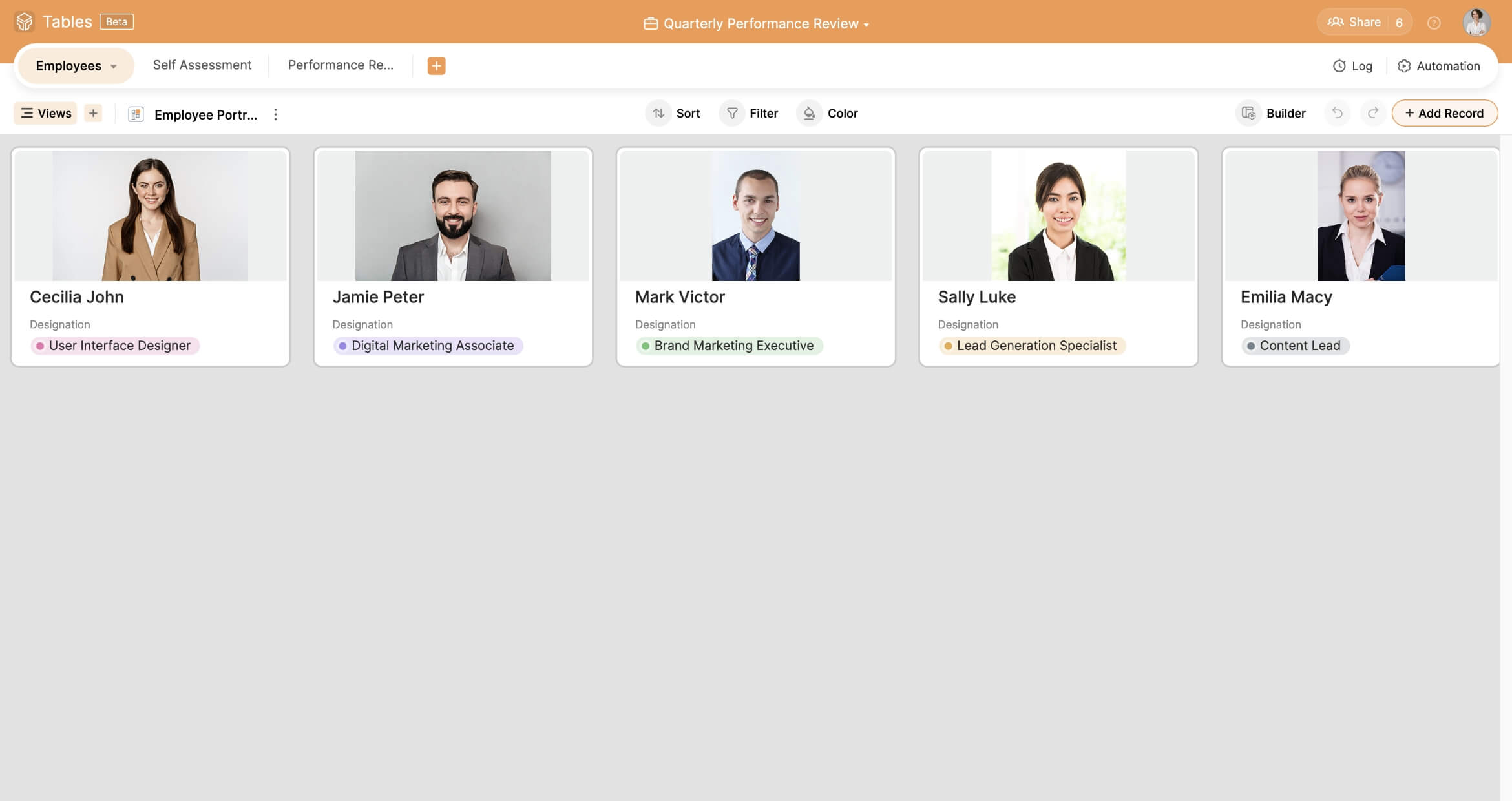Image resolution: width=1512 pixels, height=801 pixels.
Task: Open Mark Victor's portrait card photo
Action: pyautogui.click(x=755, y=216)
